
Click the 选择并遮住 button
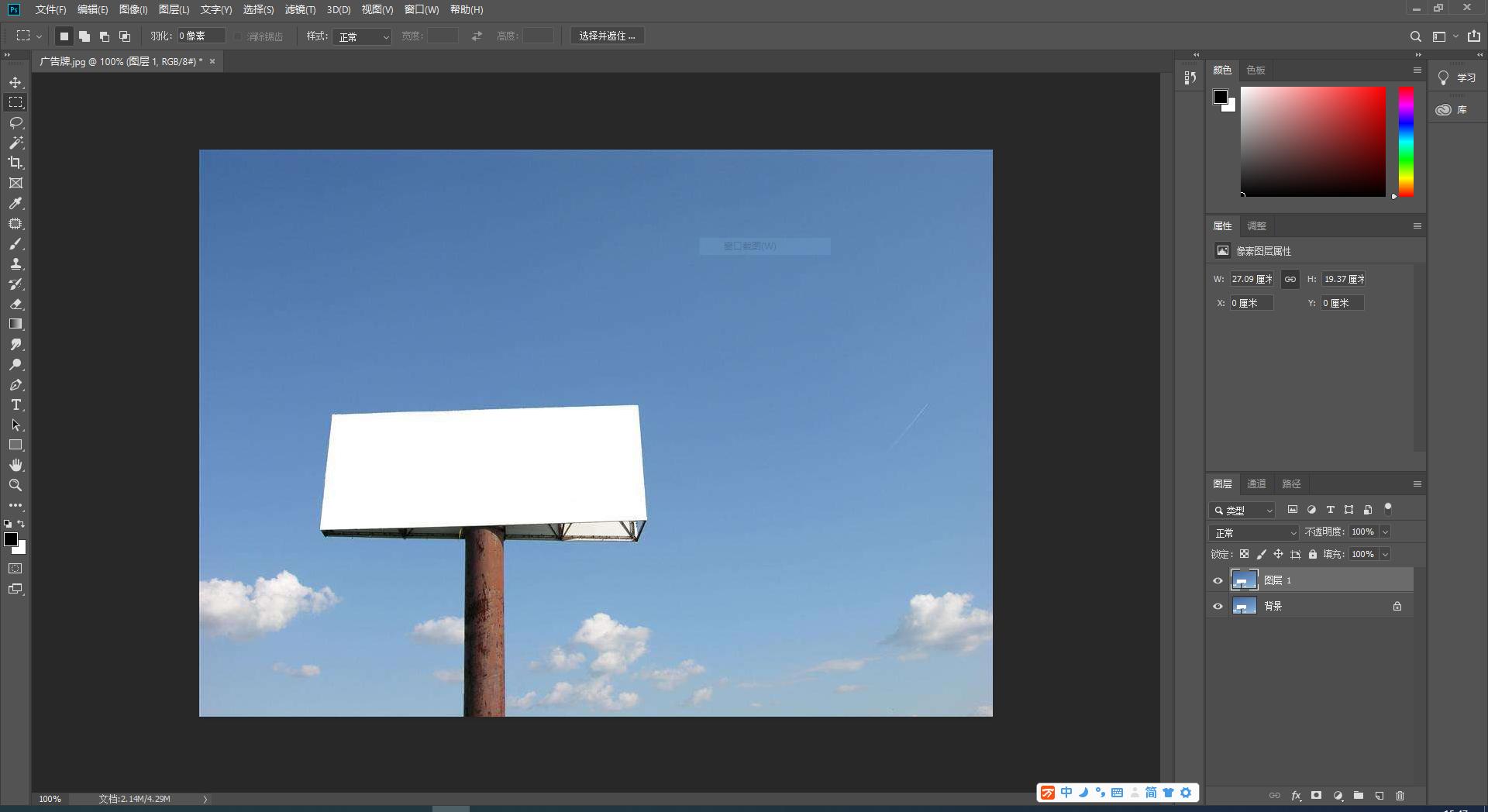pos(607,36)
